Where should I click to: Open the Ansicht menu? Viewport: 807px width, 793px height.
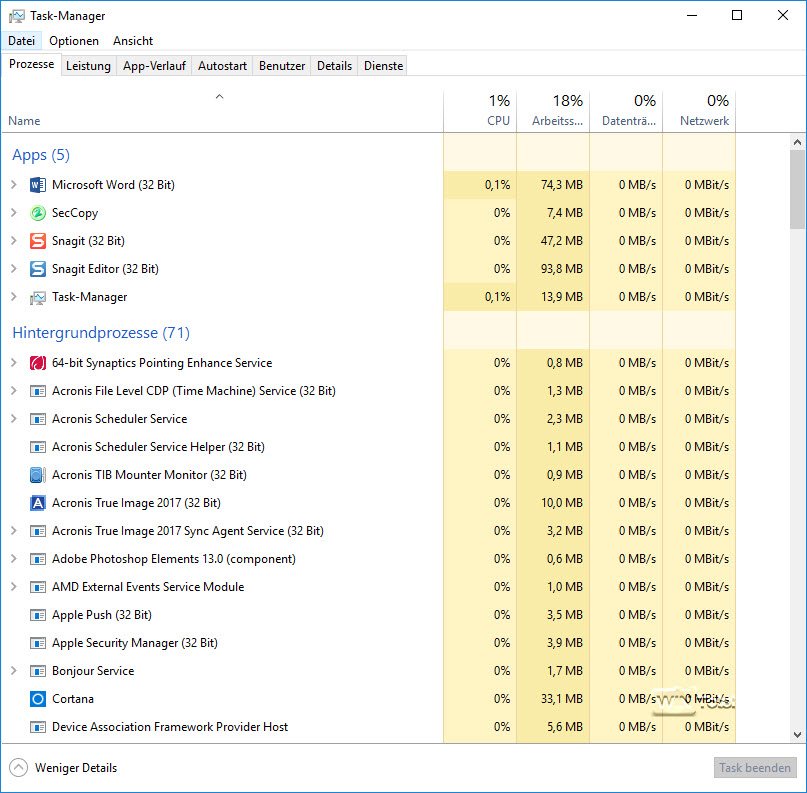133,41
